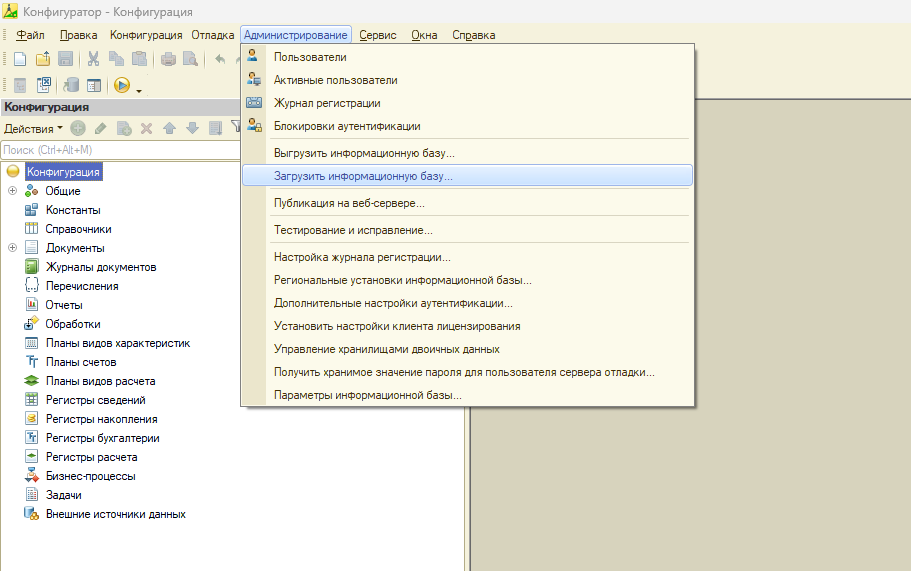Choose Установить настройки клиента лицензирования
Screen dimensions: 911x571
[467, 326]
